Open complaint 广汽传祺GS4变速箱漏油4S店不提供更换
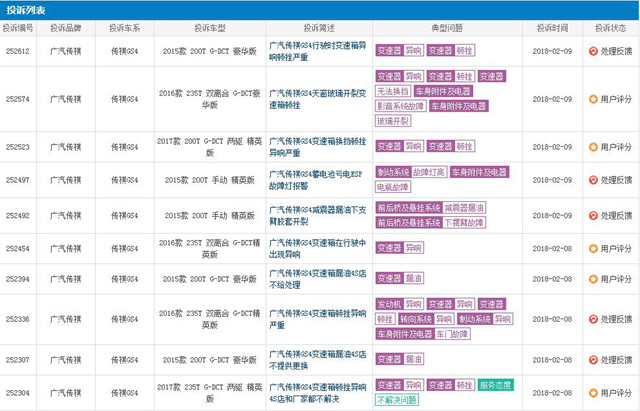 (318, 360)
